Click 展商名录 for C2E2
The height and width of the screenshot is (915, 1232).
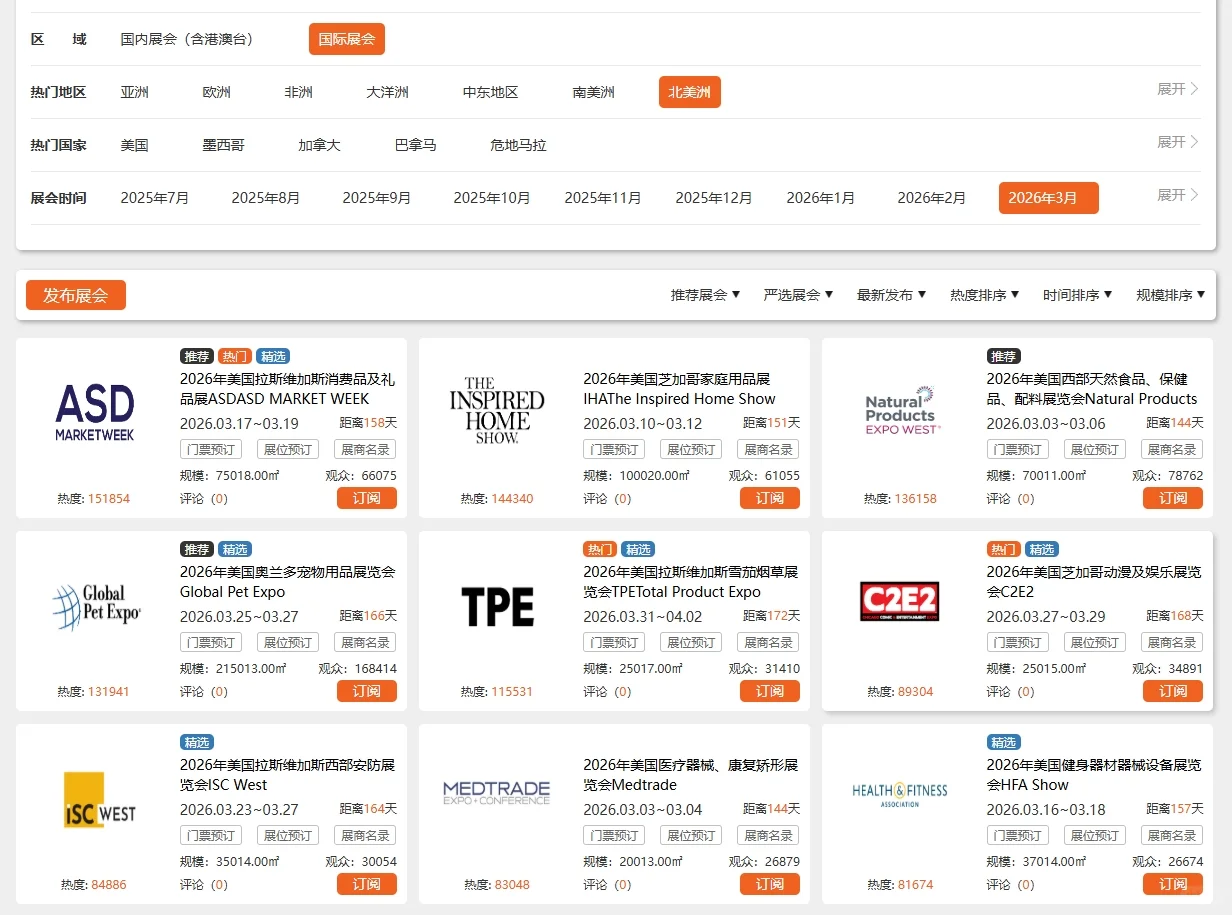[1172, 642]
